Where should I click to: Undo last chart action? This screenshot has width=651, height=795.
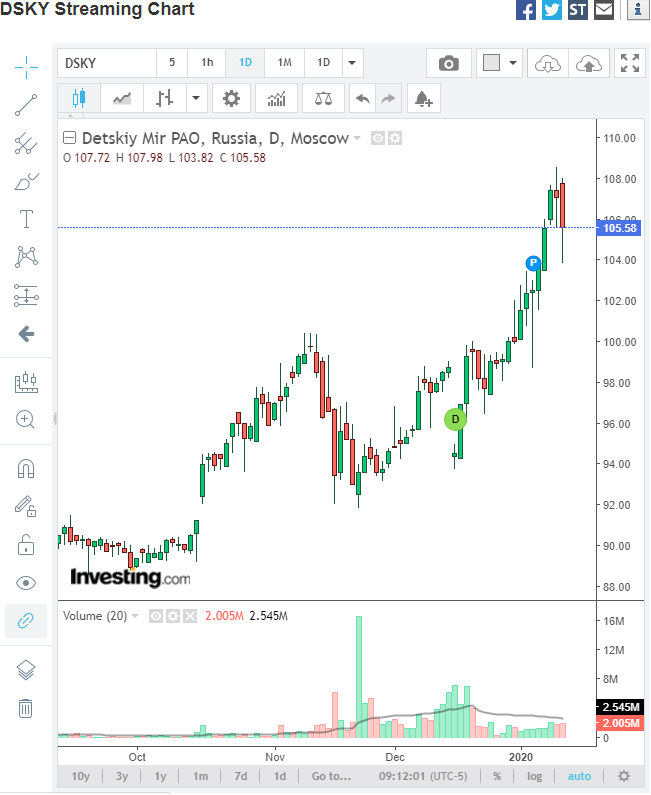(x=363, y=98)
